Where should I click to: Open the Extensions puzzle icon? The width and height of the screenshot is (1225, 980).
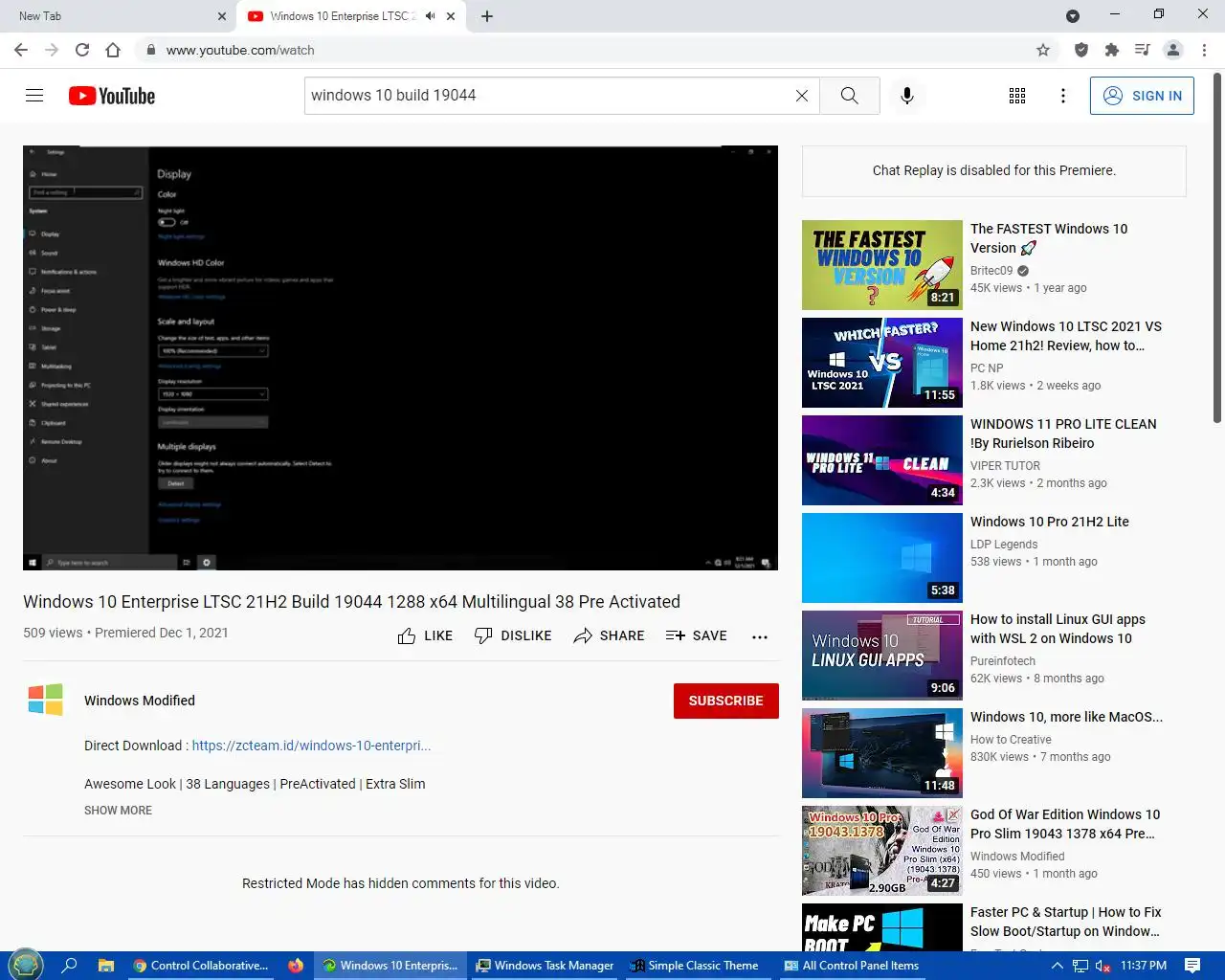(x=1112, y=50)
